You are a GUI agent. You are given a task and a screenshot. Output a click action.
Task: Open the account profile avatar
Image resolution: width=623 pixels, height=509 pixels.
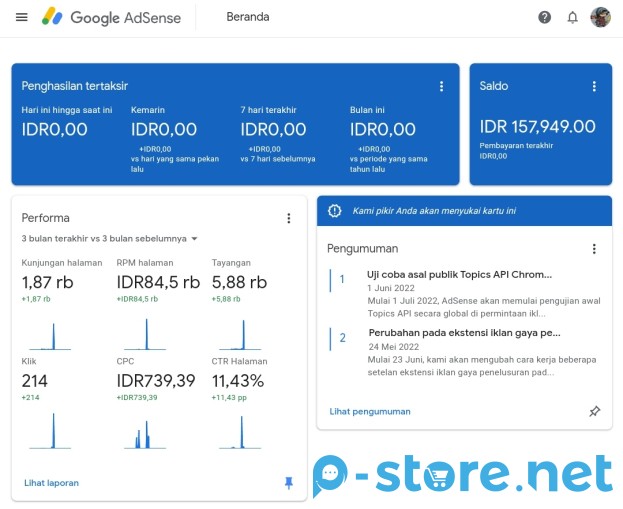[600, 17]
